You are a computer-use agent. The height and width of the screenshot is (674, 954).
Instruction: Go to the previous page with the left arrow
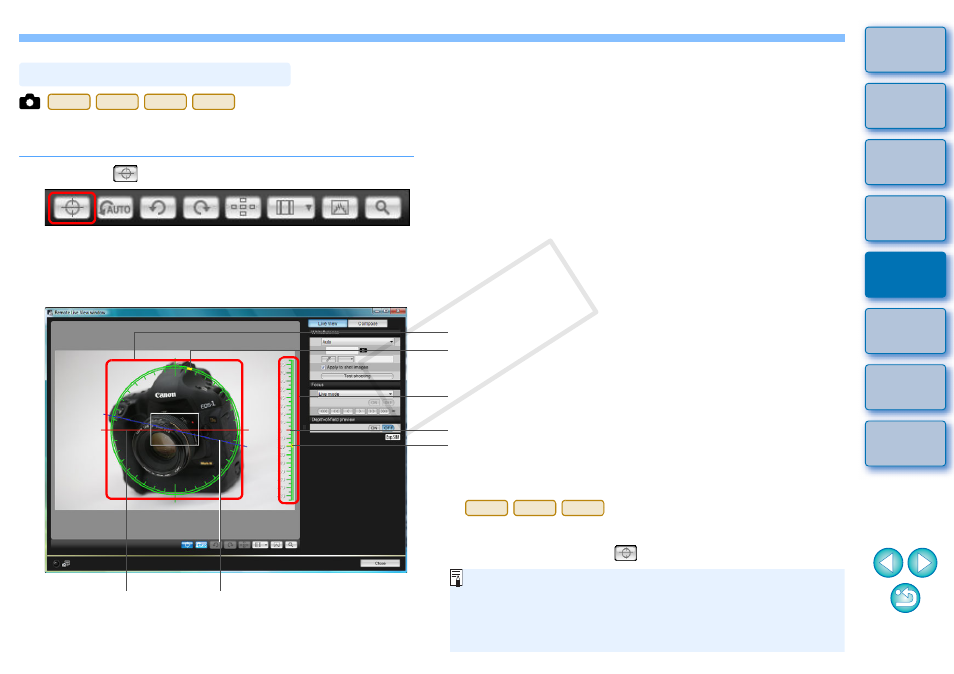coord(888,563)
